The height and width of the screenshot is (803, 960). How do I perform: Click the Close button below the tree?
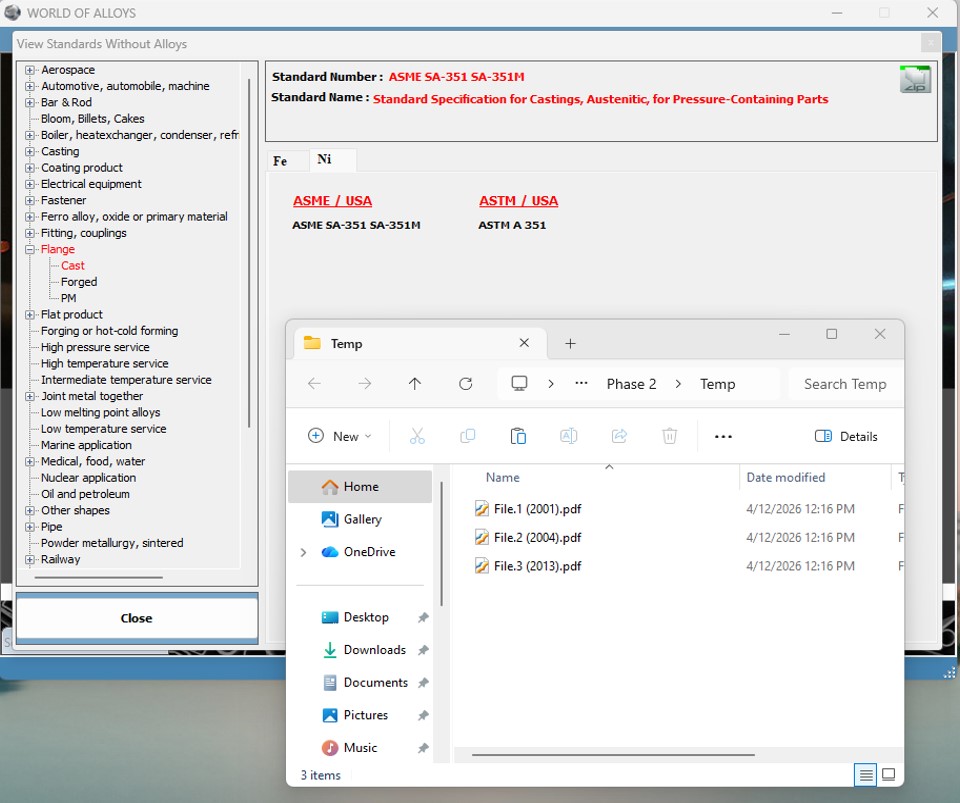click(137, 618)
